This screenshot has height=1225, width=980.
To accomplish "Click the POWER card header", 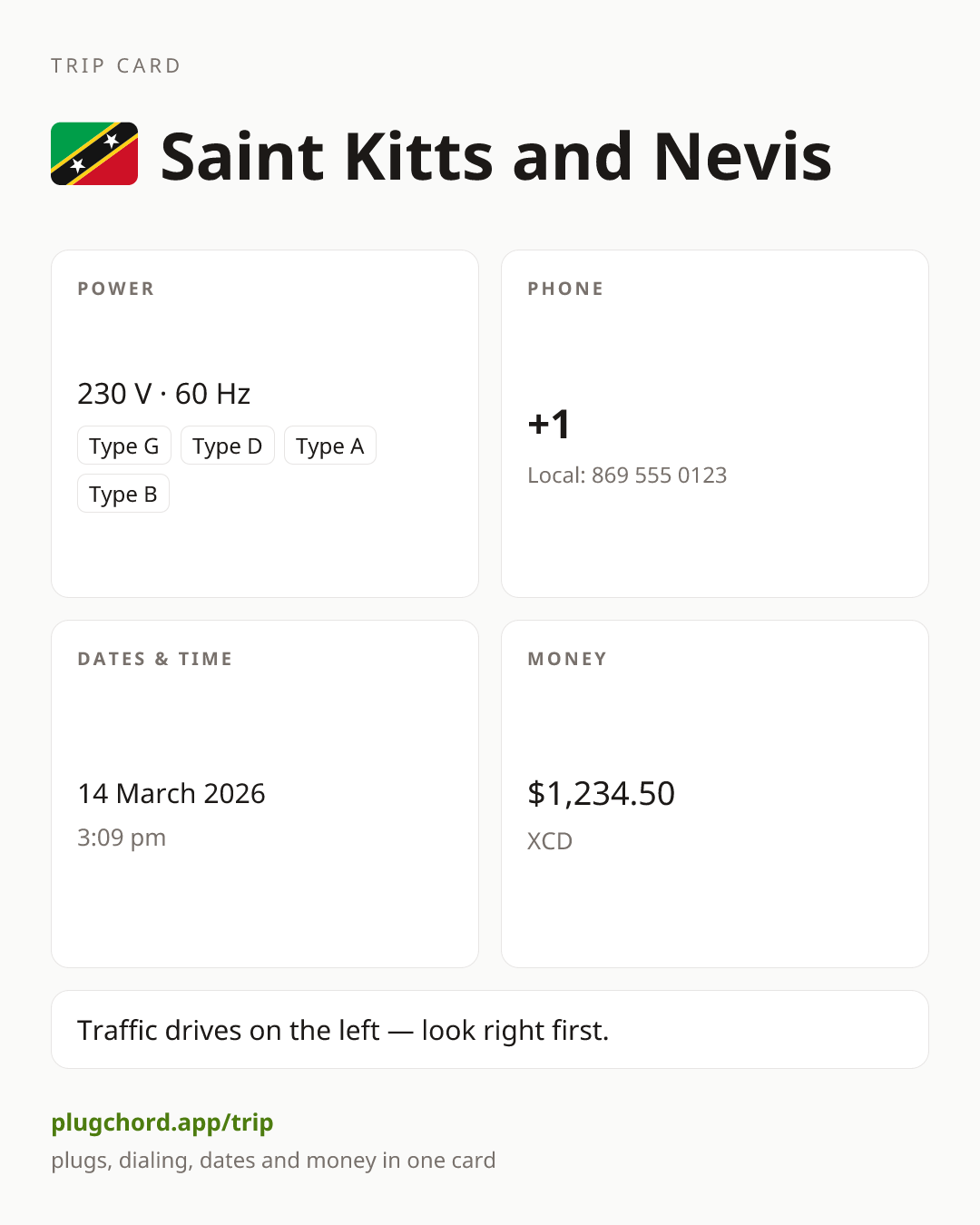I will click(x=116, y=289).
